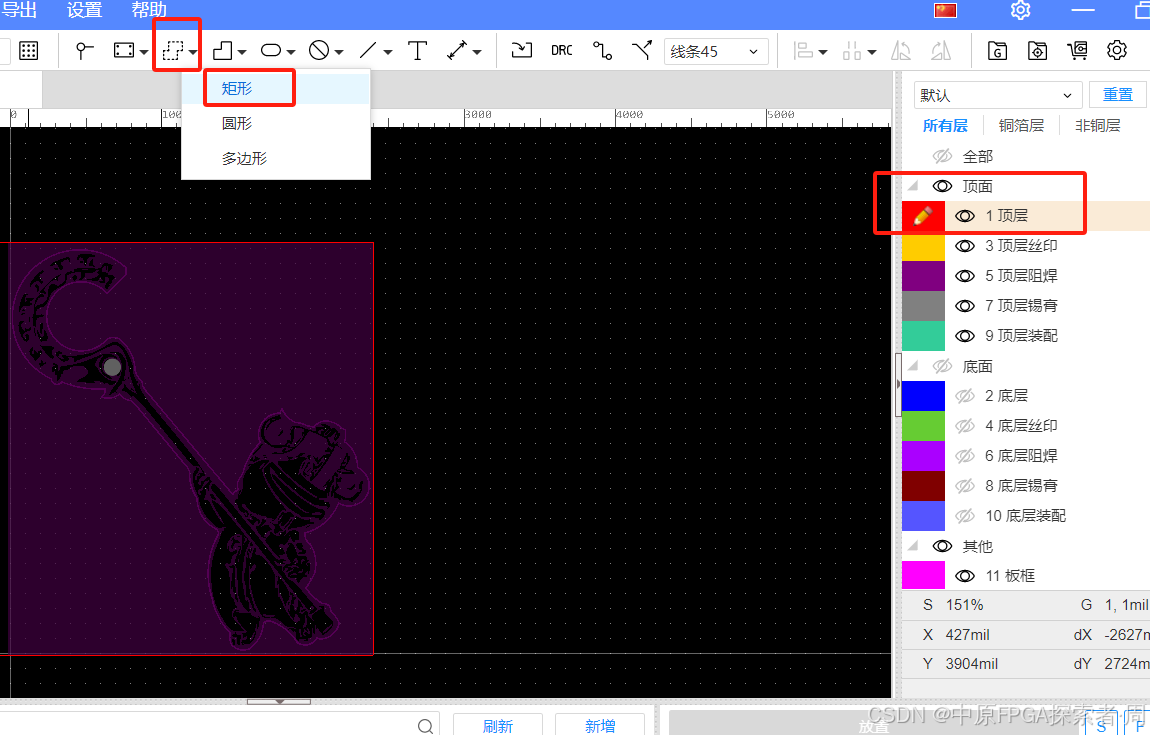Switch to the 铜箔层 tab
Viewport: 1150px width, 735px height.
[x=1021, y=125]
